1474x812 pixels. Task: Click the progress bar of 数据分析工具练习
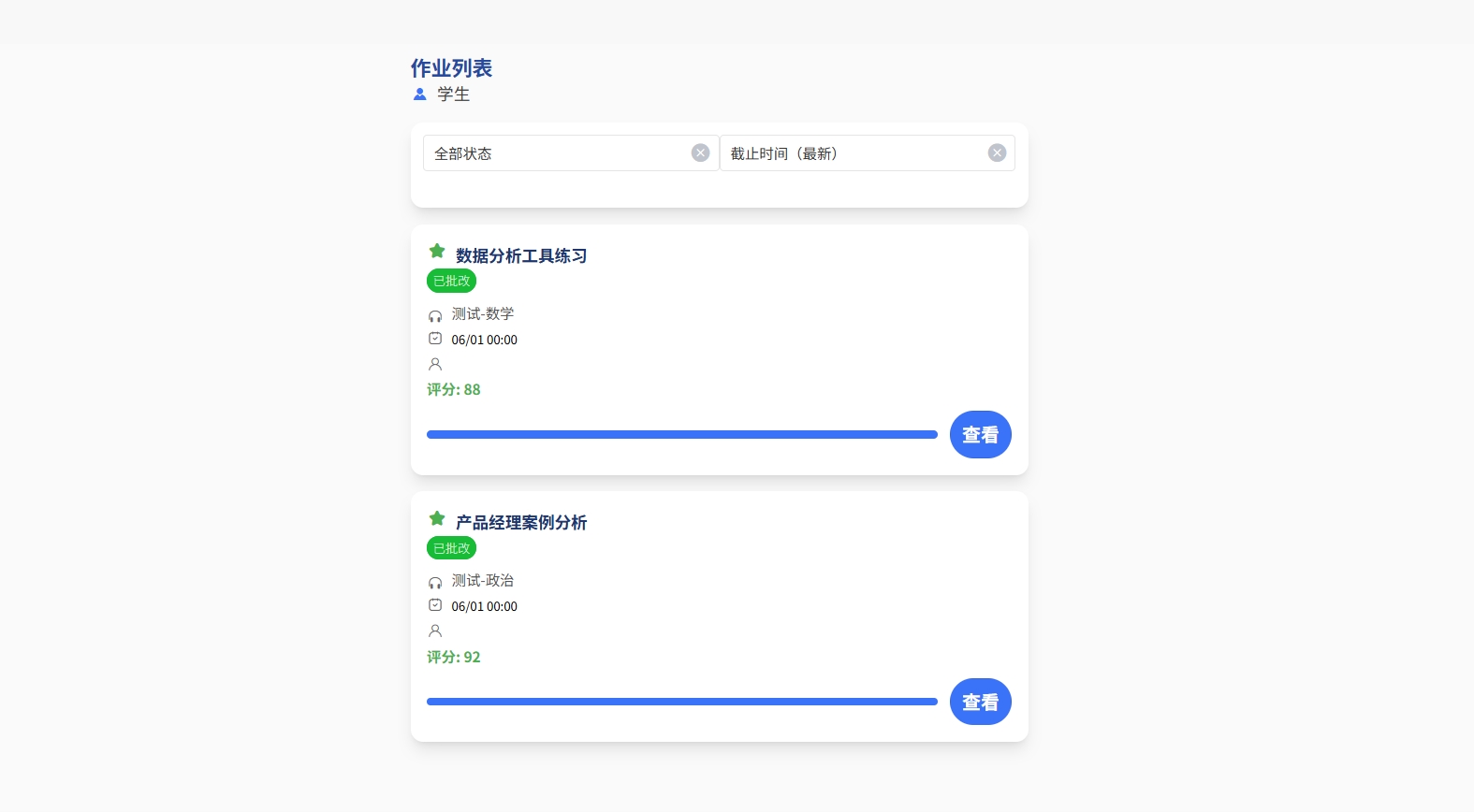pyautogui.click(x=681, y=434)
